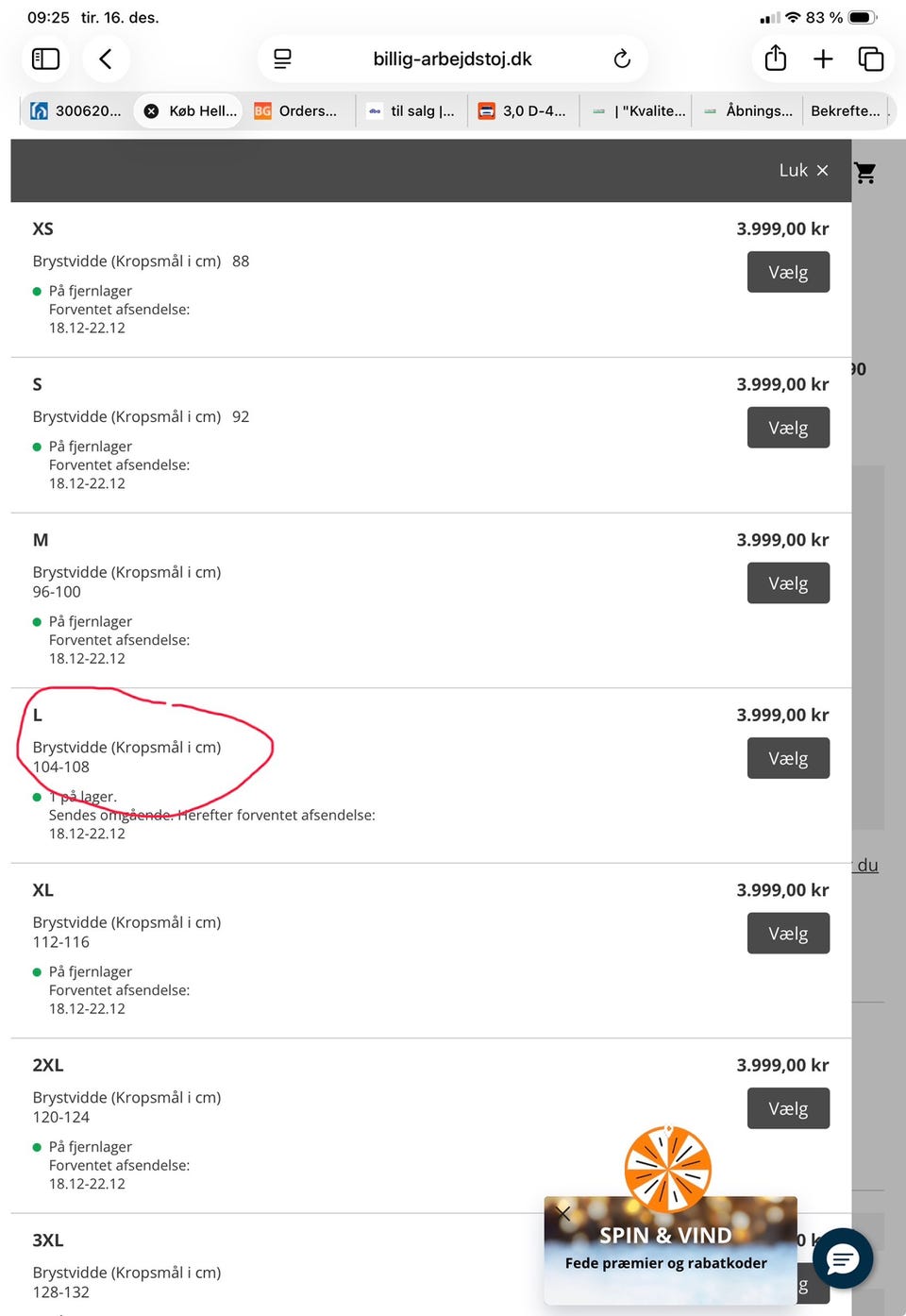Image resolution: width=906 pixels, height=1316 pixels.
Task: Open the Spin & Vind prize wheel
Action: click(668, 1169)
